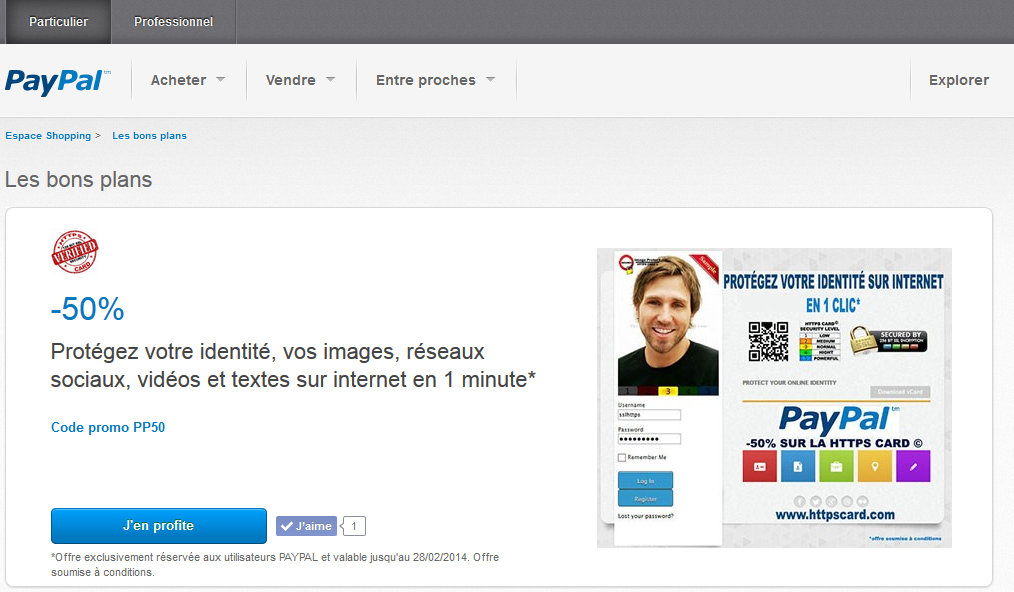Screen dimensions: 1014x592
Task: Select the -50% discount text
Action: (x=87, y=309)
